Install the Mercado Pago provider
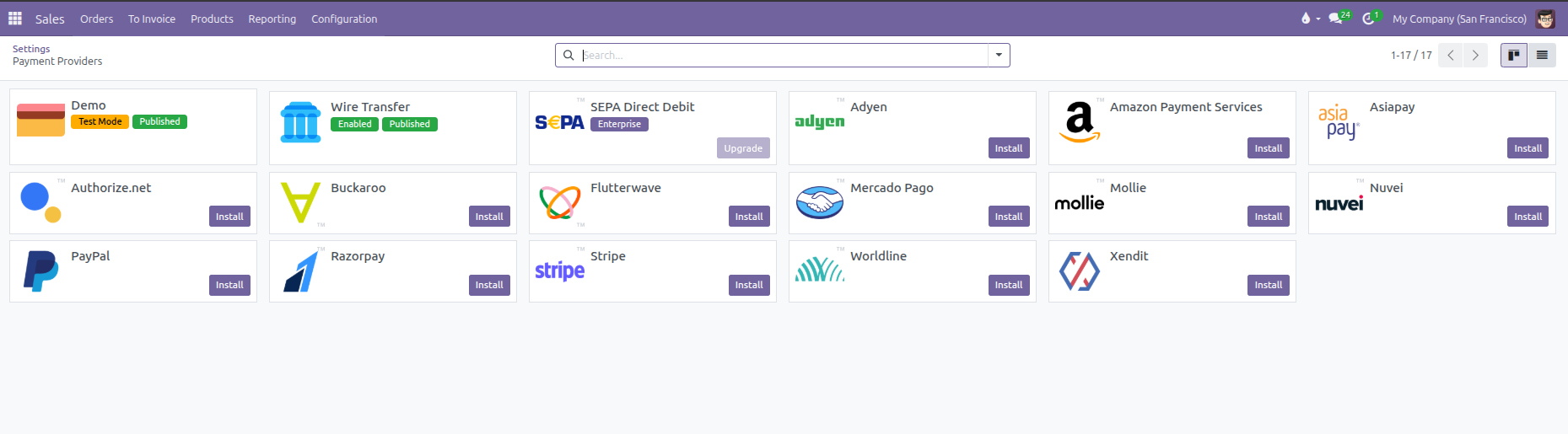Image resolution: width=1568 pixels, height=434 pixels. (1009, 217)
